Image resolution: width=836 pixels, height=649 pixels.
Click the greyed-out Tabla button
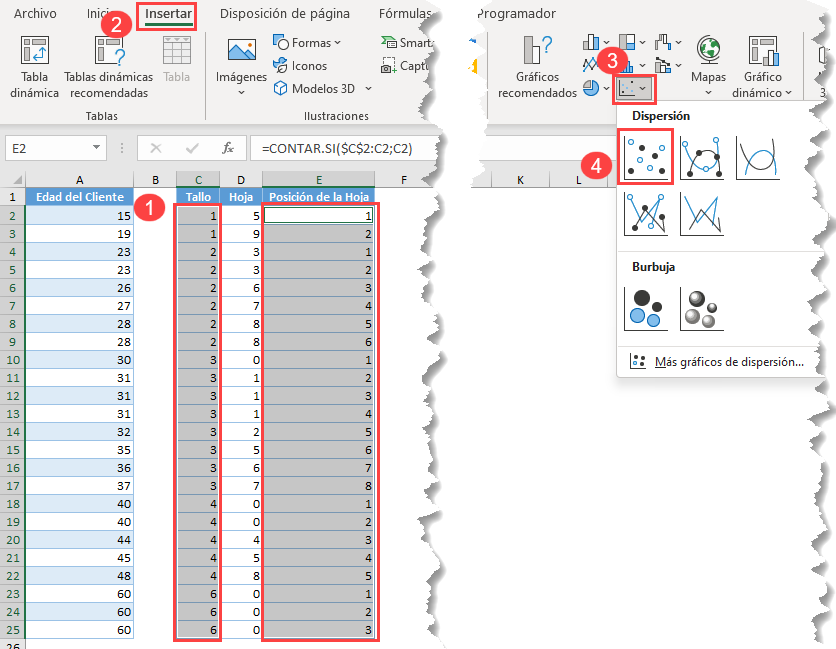[176, 60]
